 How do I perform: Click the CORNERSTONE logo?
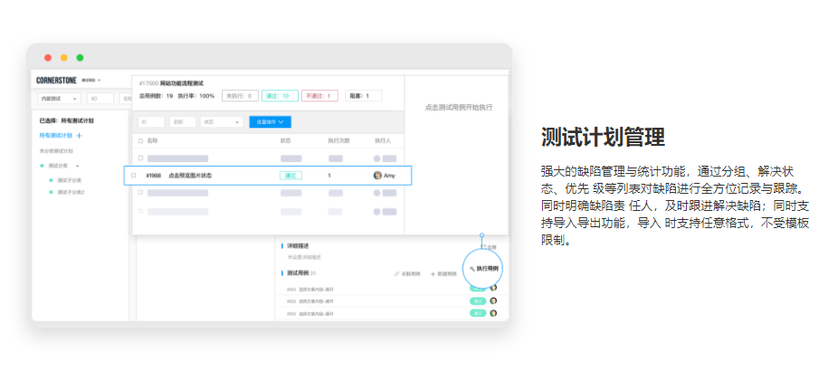click(57, 80)
